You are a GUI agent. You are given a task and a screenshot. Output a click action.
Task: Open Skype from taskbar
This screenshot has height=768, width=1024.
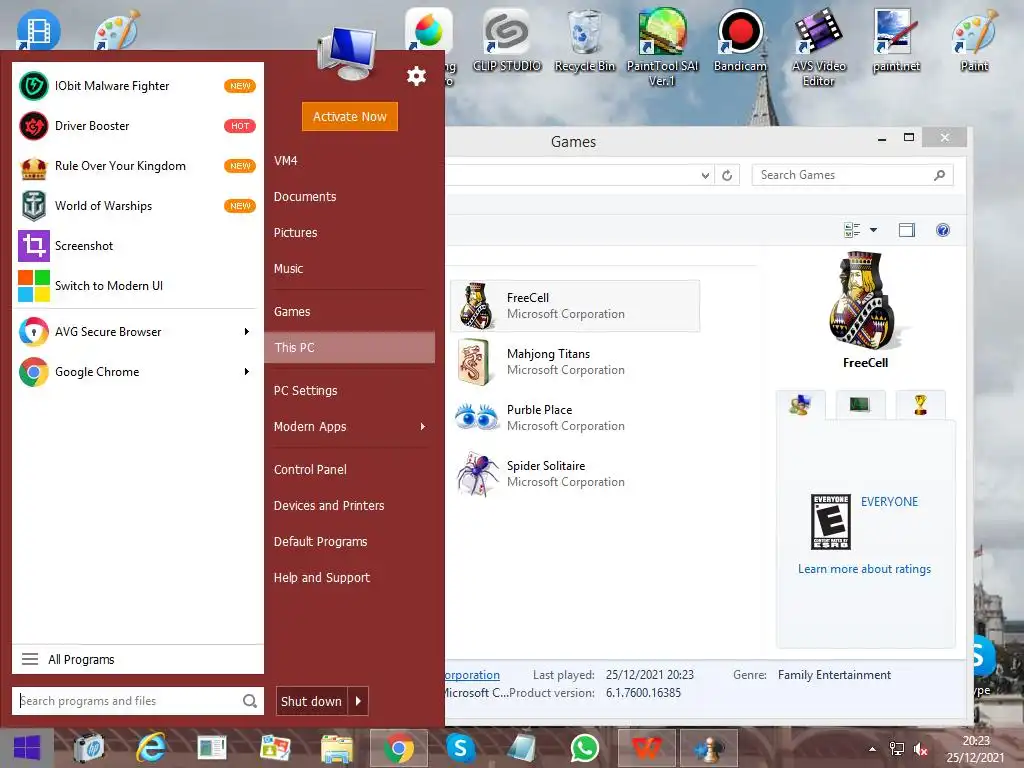460,748
